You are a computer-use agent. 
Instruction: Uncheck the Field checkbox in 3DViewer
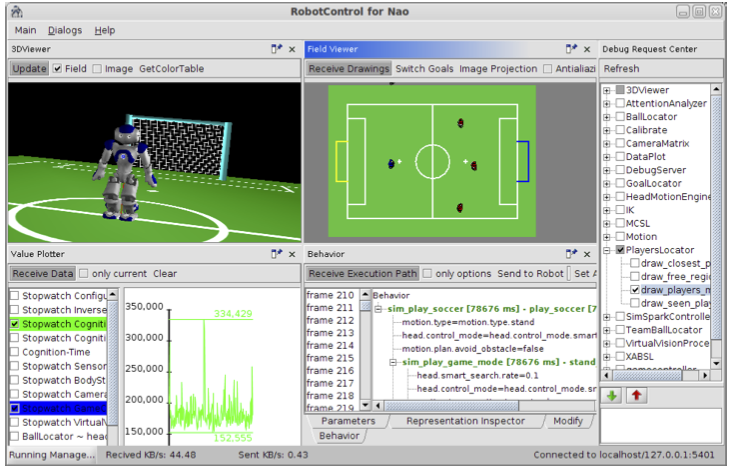coord(57,69)
